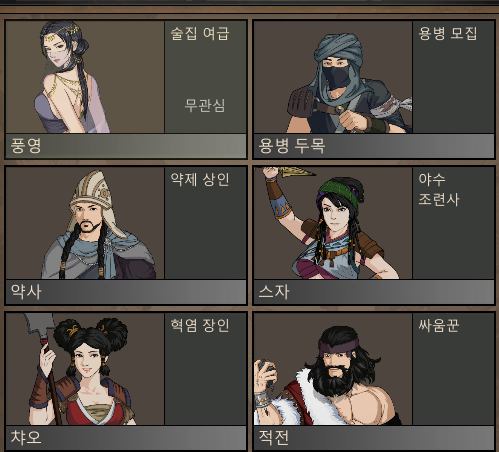Image resolution: width=499 pixels, height=452 pixels.
Task: Open the 혁염 장인 info panel
Action: [206, 369]
